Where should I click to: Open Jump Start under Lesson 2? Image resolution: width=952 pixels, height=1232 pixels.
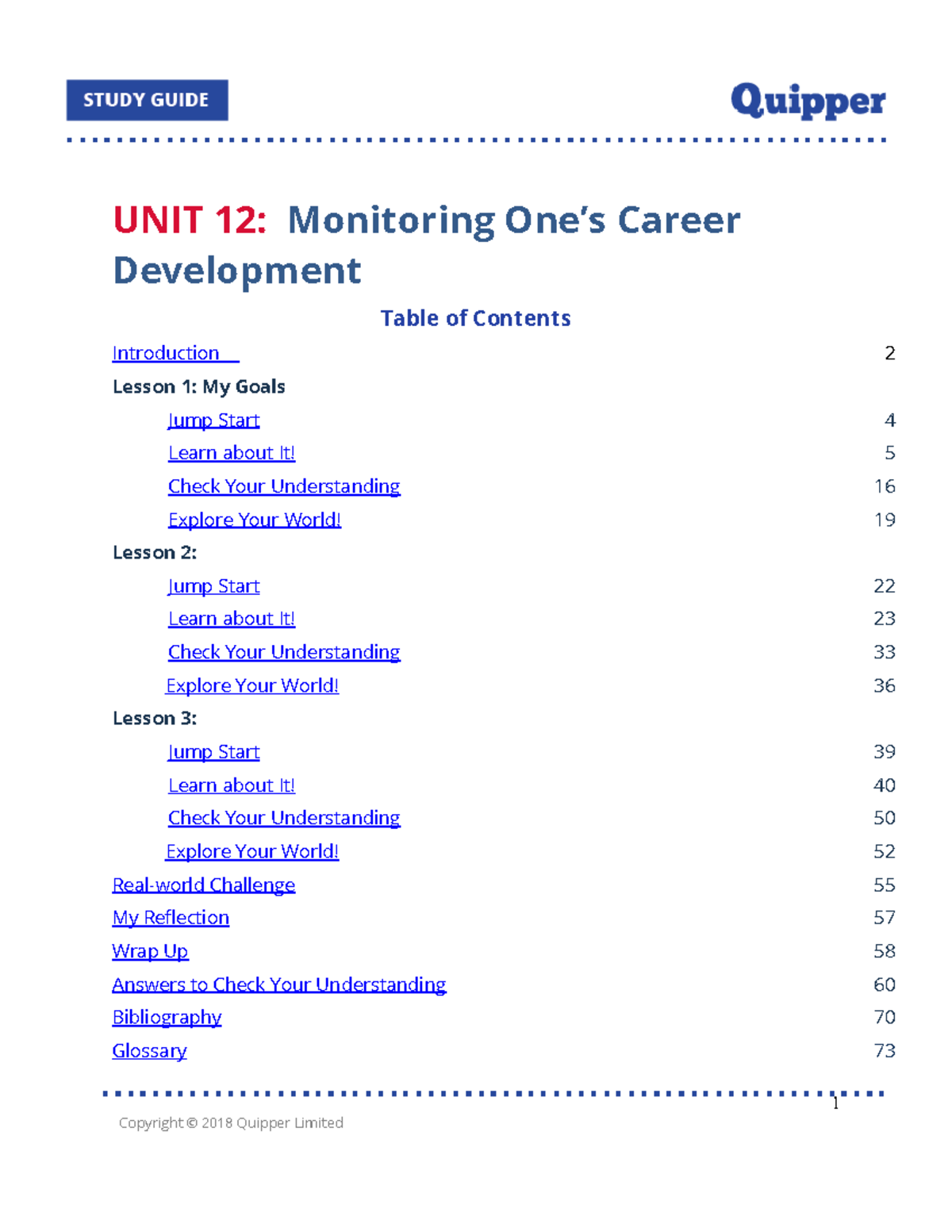point(213,585)
